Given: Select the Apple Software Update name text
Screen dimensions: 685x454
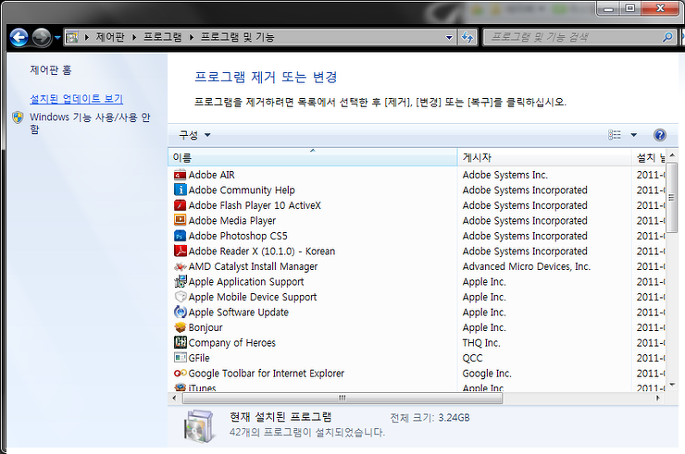Looking at the screenshot, I should [239, 312].
